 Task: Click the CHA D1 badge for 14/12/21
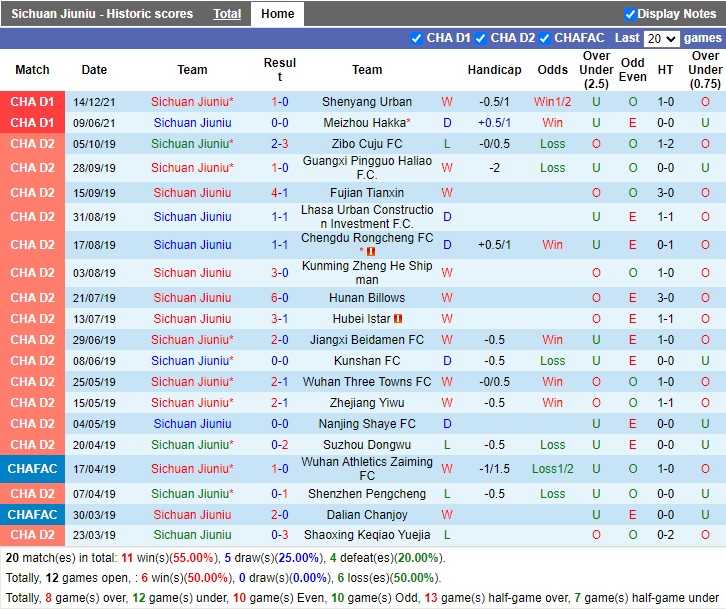[32, 102]
